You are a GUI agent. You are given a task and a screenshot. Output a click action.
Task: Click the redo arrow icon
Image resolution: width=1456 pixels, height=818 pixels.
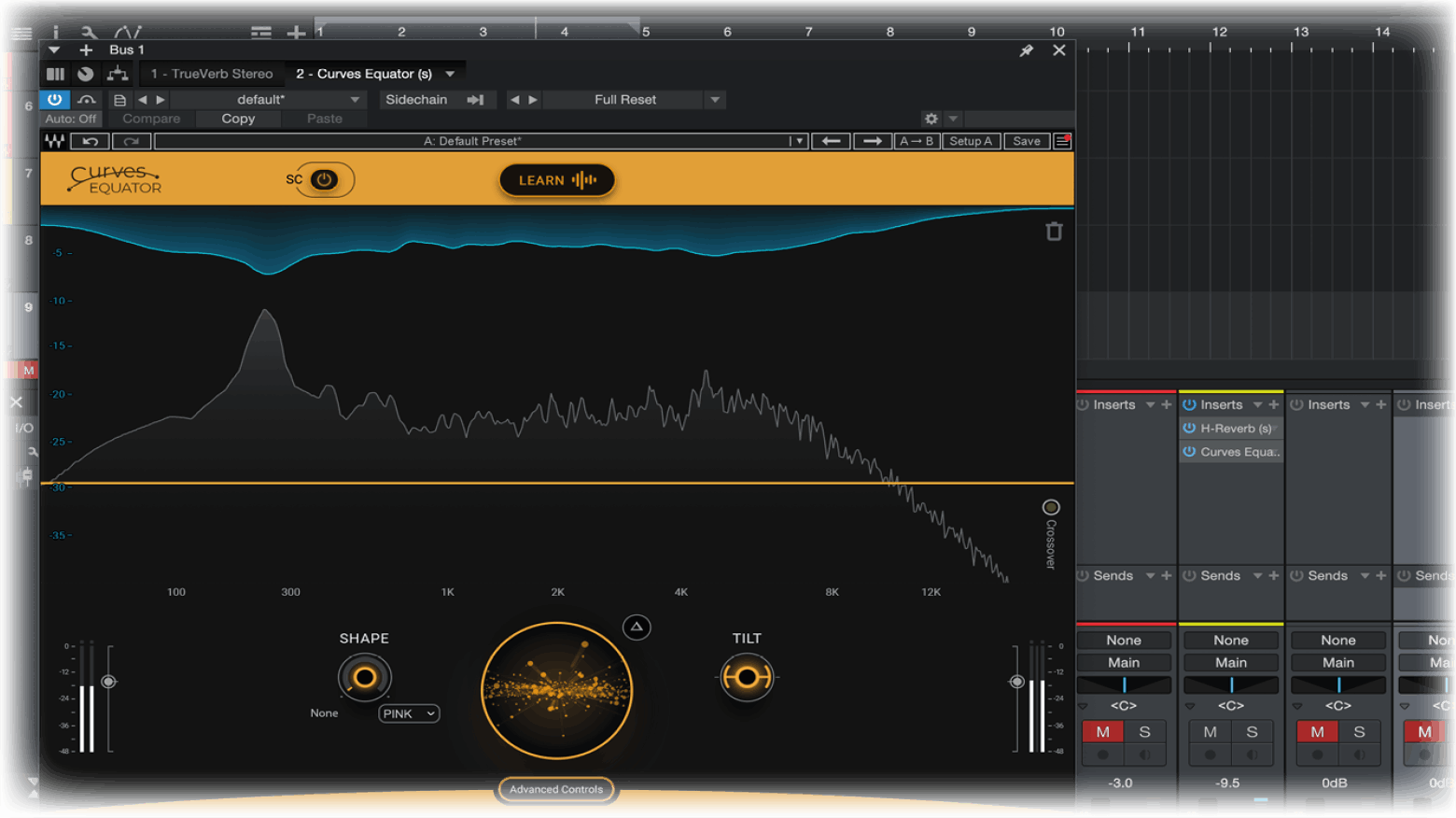tap(131, 141)
